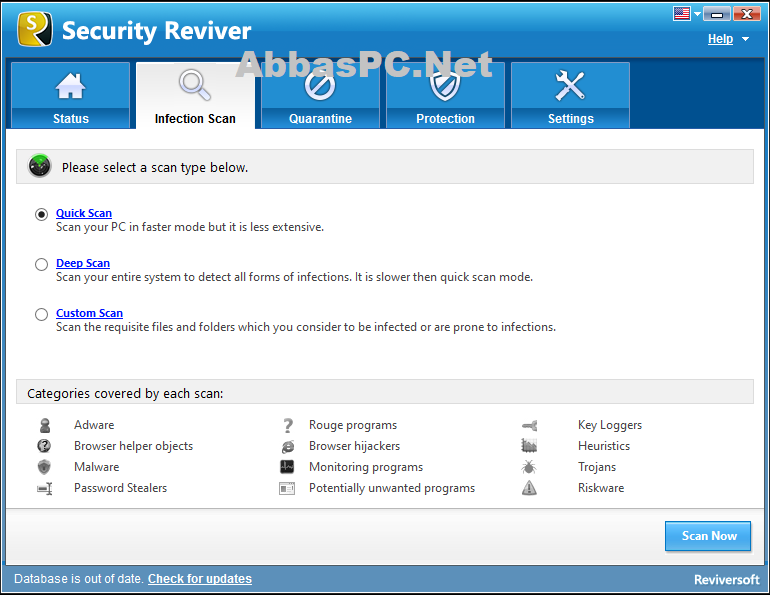770x595 pixels.
Task: Click 'Please select a scan type below.' text
Action: 155,168
